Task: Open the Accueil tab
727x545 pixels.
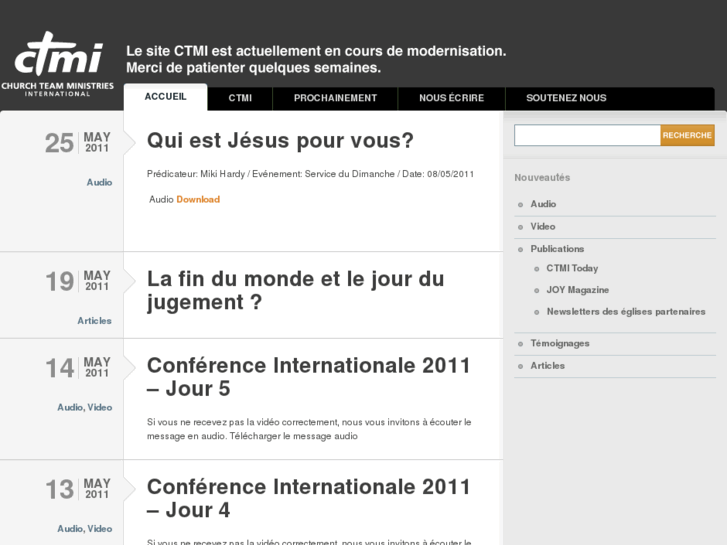Action: (x=166, y=96)
